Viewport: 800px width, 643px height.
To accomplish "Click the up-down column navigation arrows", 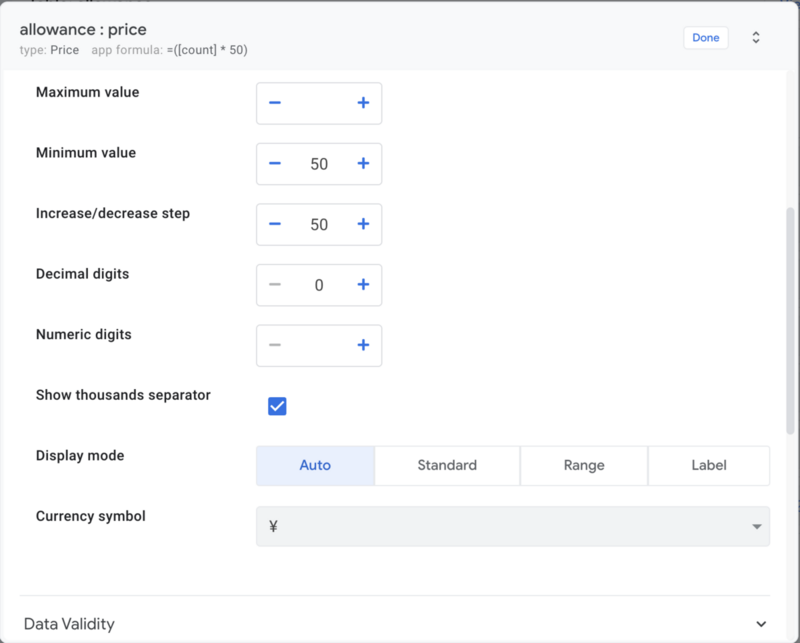I will point(756,38).
